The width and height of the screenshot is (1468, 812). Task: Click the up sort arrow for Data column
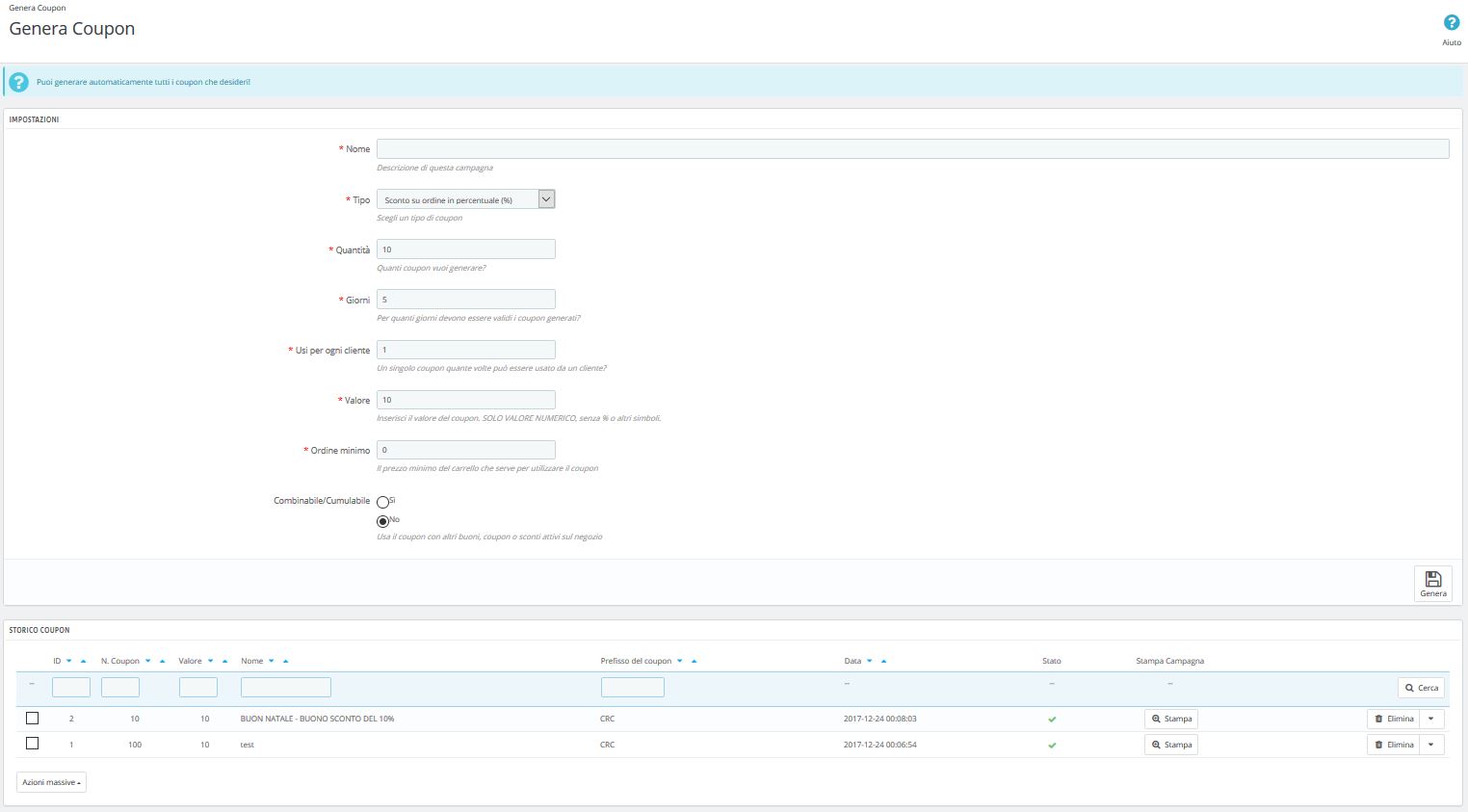pyautogui.click(x=884, y=661)
